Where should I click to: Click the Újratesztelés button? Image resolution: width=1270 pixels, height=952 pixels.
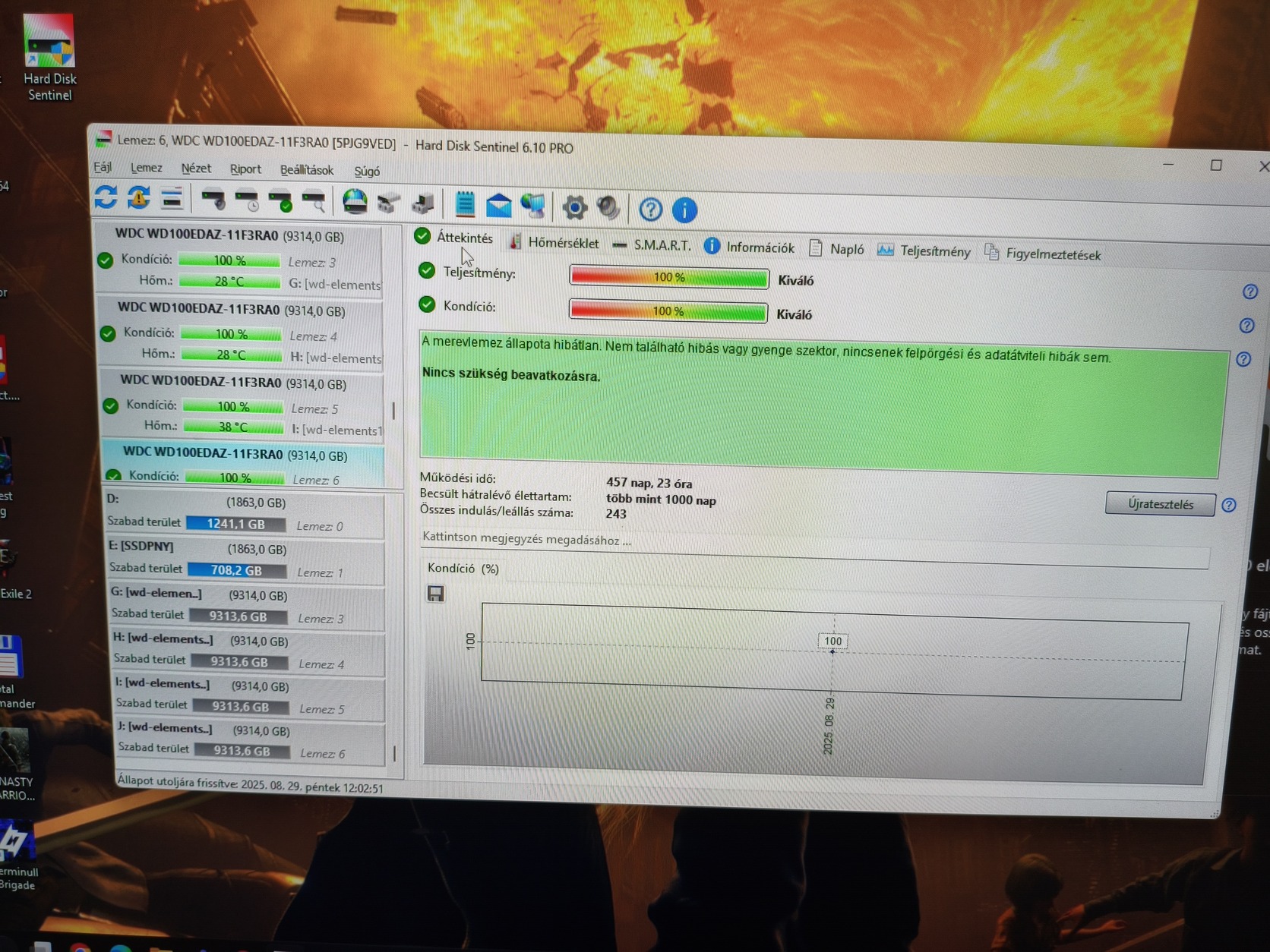point(1160,504)
